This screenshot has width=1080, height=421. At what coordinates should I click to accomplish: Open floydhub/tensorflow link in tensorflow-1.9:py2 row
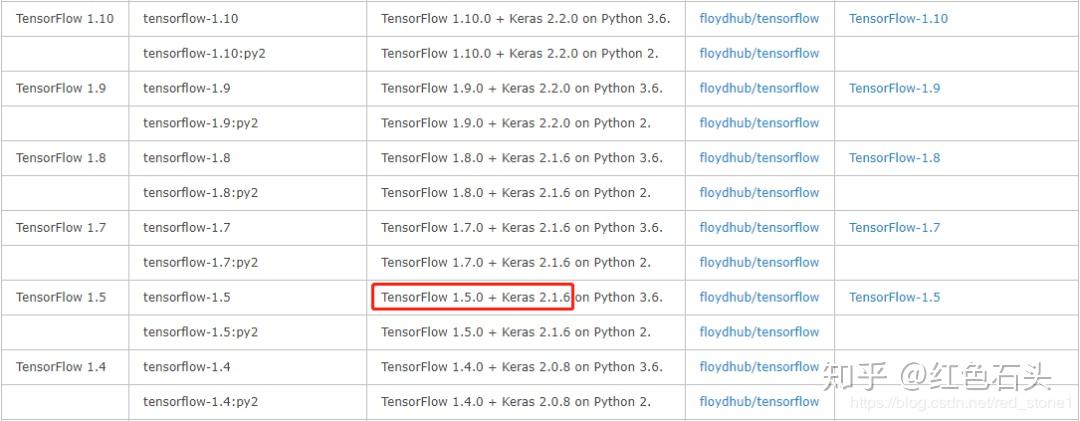759,123
